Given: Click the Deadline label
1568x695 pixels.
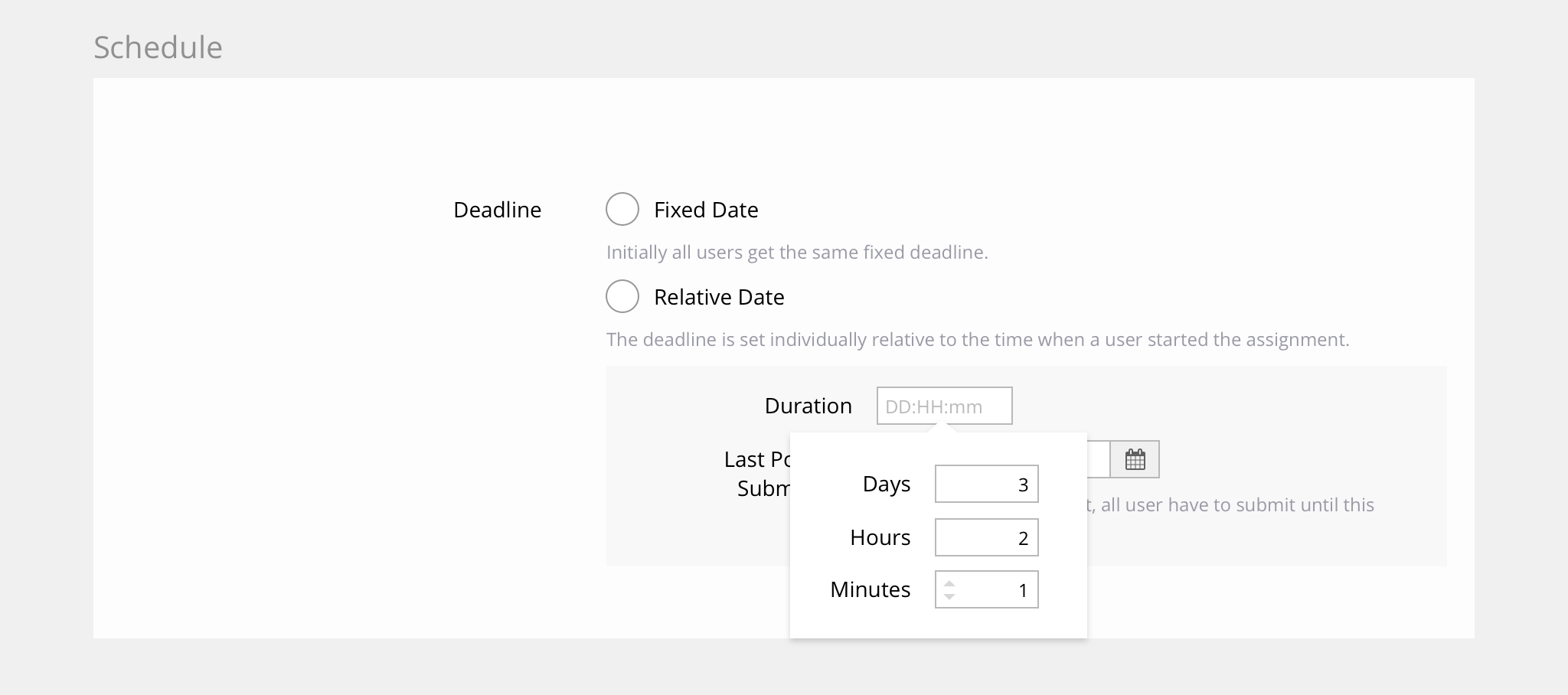Looking at the screenshot, I should tap(497, 210).
